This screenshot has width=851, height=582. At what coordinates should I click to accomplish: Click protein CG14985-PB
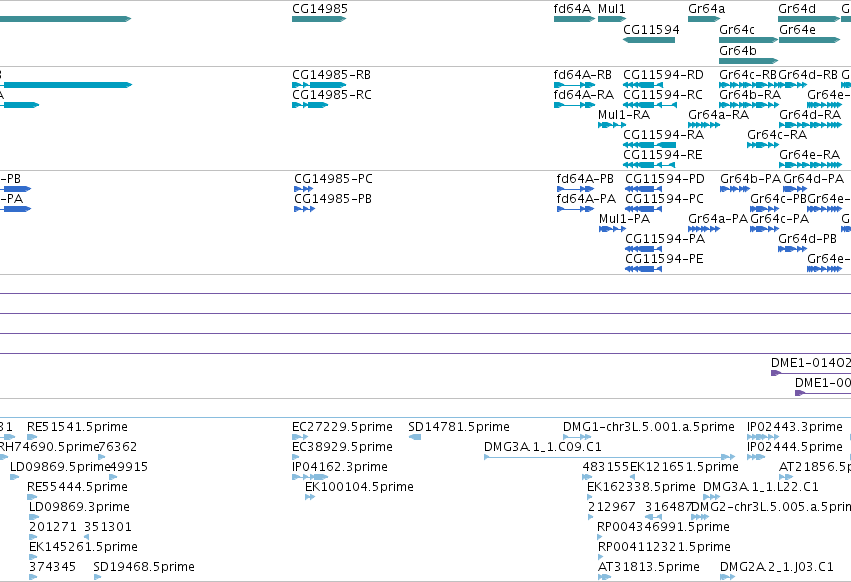click(x=304, y=209)
